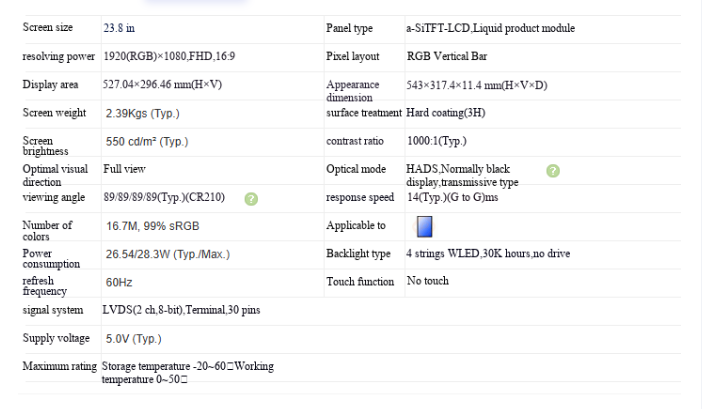The height and width of the screenshot is (409, 702).
Task: Click the help icon beside viewing angle
Action: coord(251,199)
